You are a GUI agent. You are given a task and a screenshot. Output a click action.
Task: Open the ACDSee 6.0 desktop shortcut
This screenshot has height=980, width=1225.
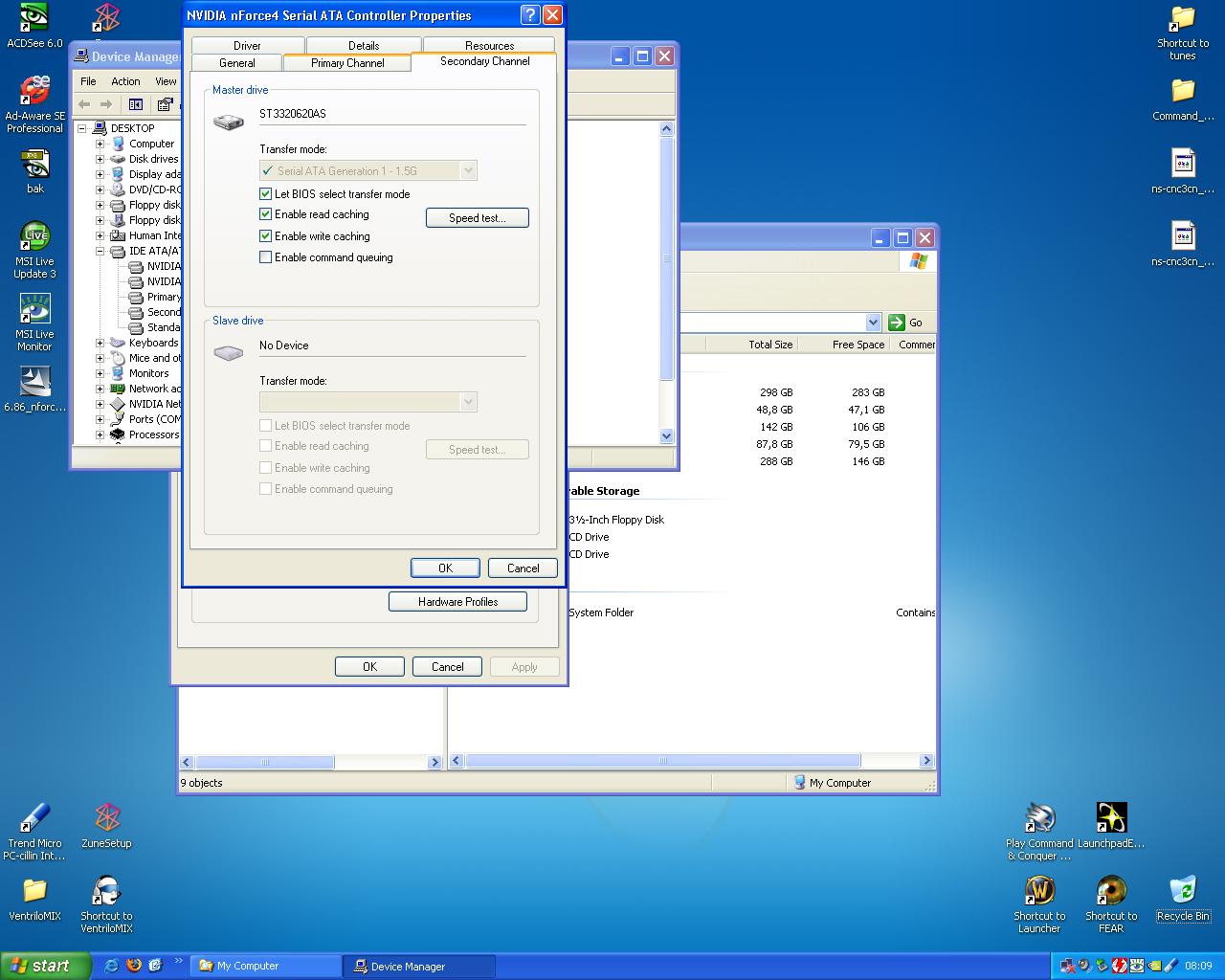[x=34, y=26]
